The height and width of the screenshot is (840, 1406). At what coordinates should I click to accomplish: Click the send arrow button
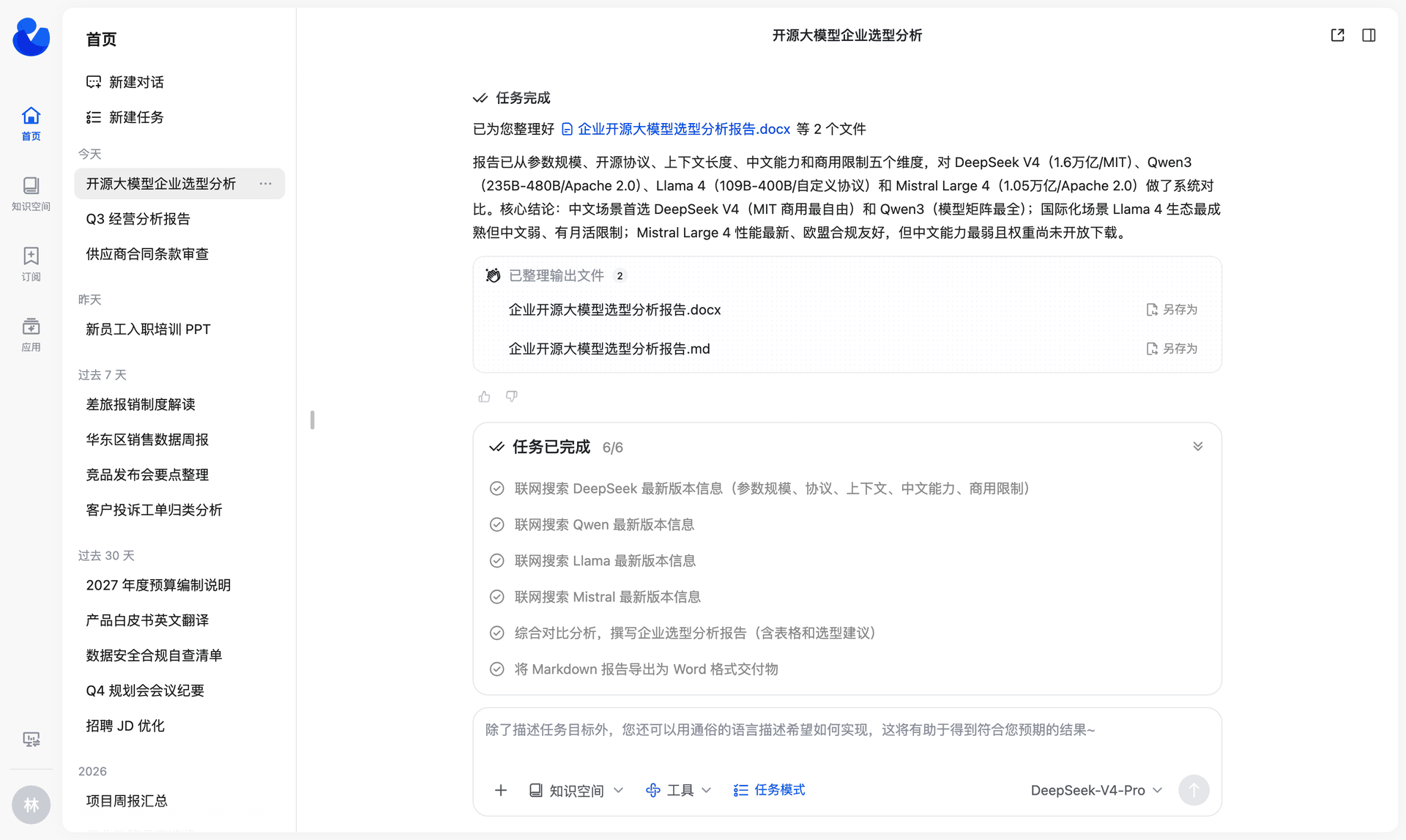click(x=1194, y=790)
